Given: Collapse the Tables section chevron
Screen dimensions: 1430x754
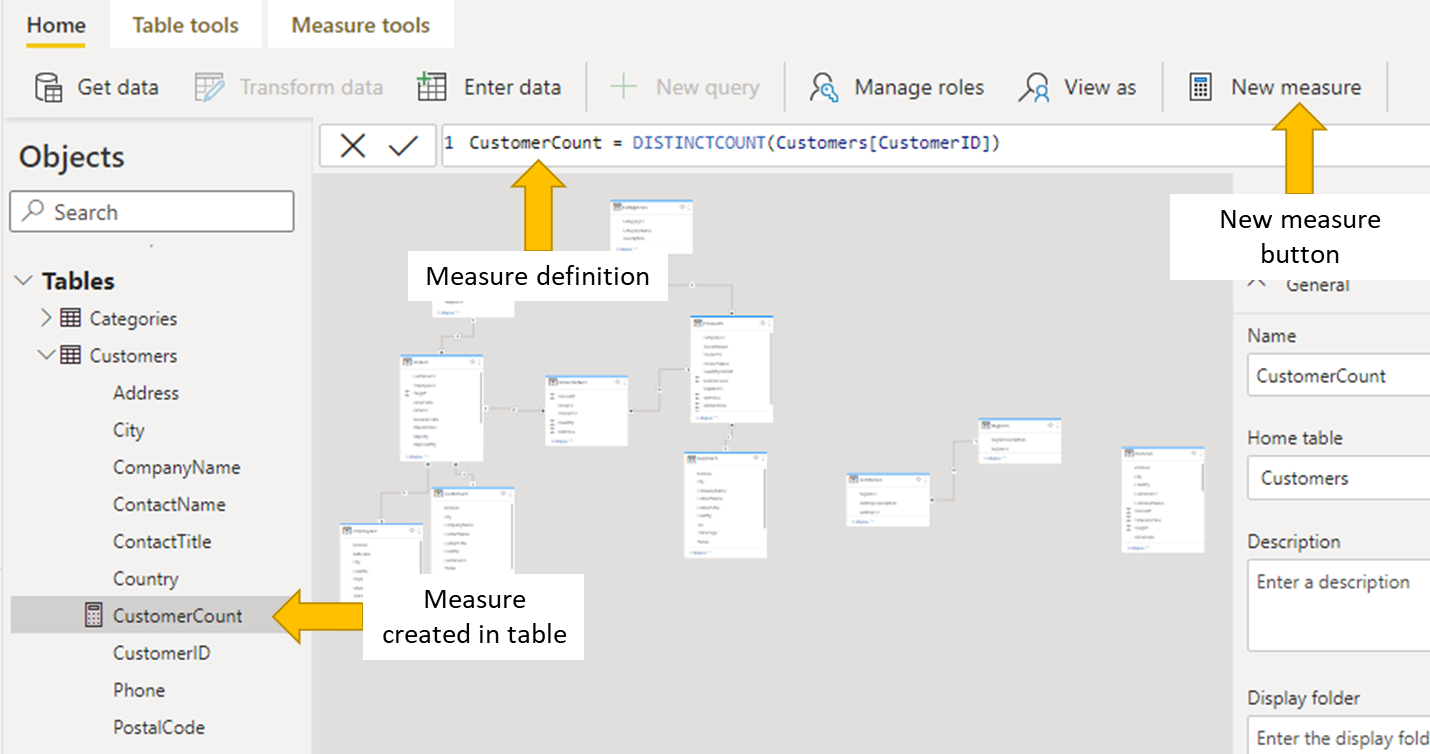Looking at the screenshot, I should pyautogui.click(x=23, y=281).
